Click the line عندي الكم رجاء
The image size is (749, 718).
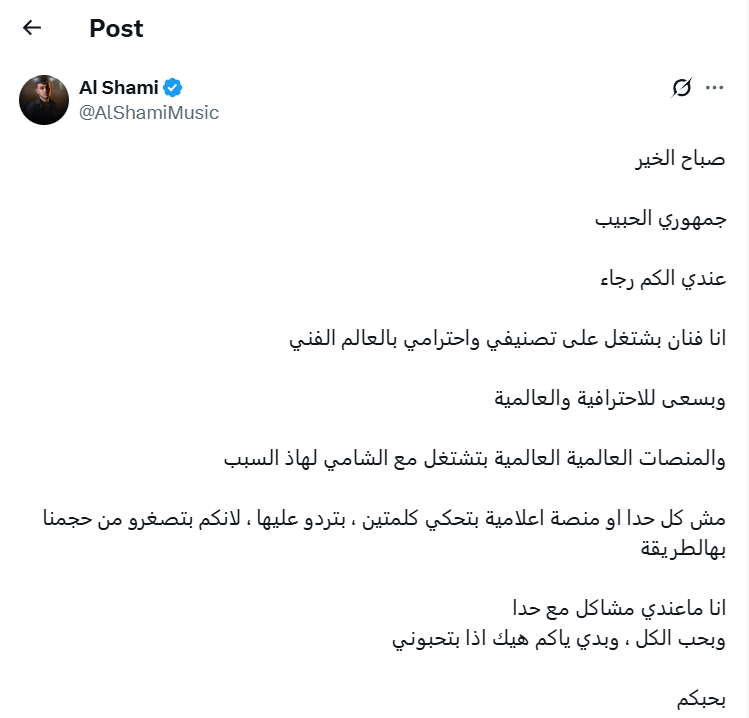click(663, 279)
